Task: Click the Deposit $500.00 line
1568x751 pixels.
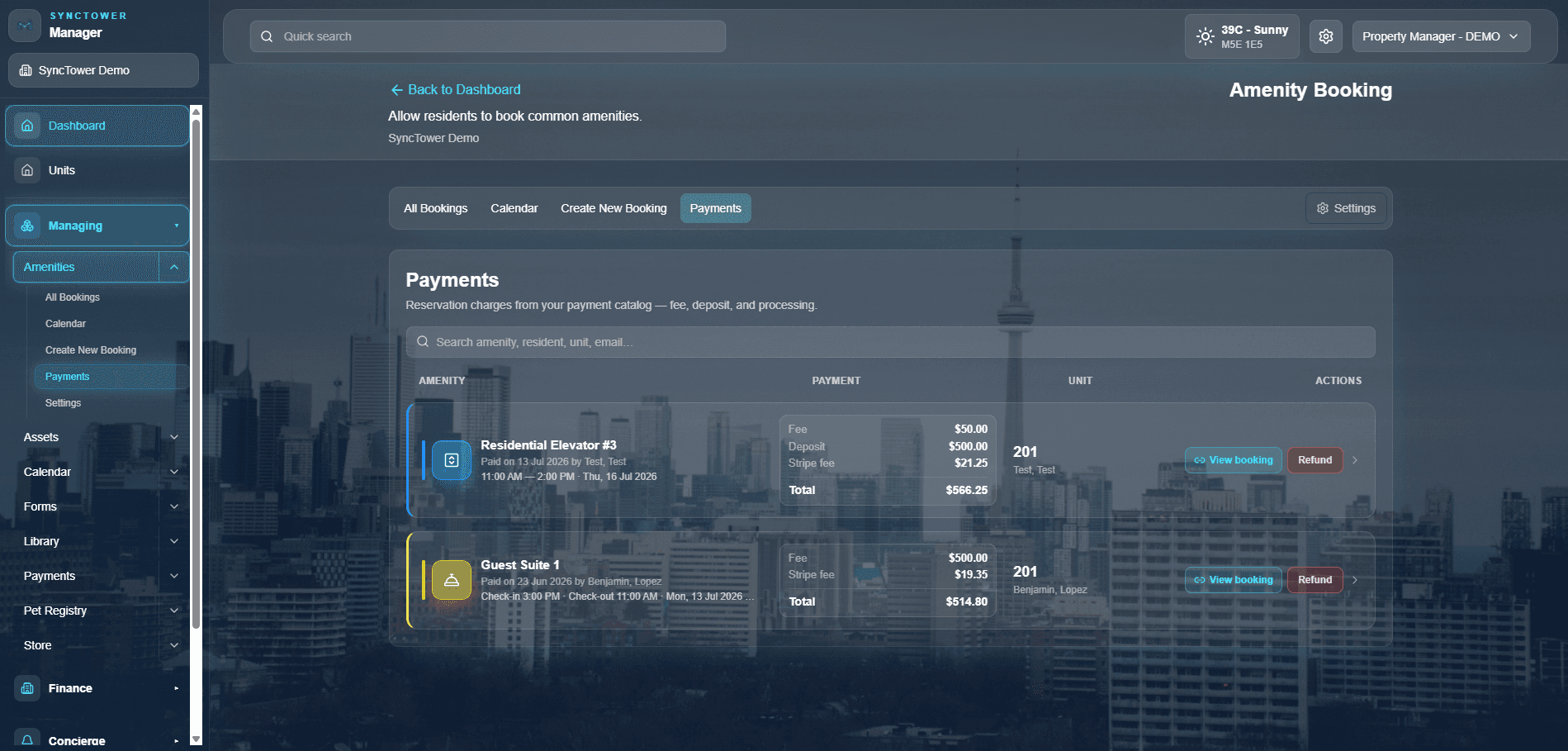Action: tap(888, 446)
